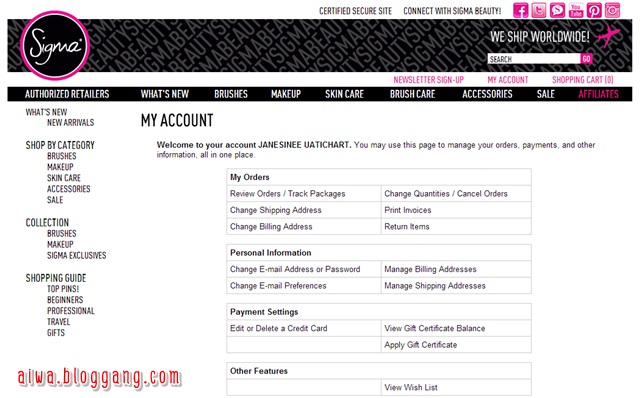This screenshot has height=398, width=640.
Task: Click the round Sigma logo
Action: (54, 45)
